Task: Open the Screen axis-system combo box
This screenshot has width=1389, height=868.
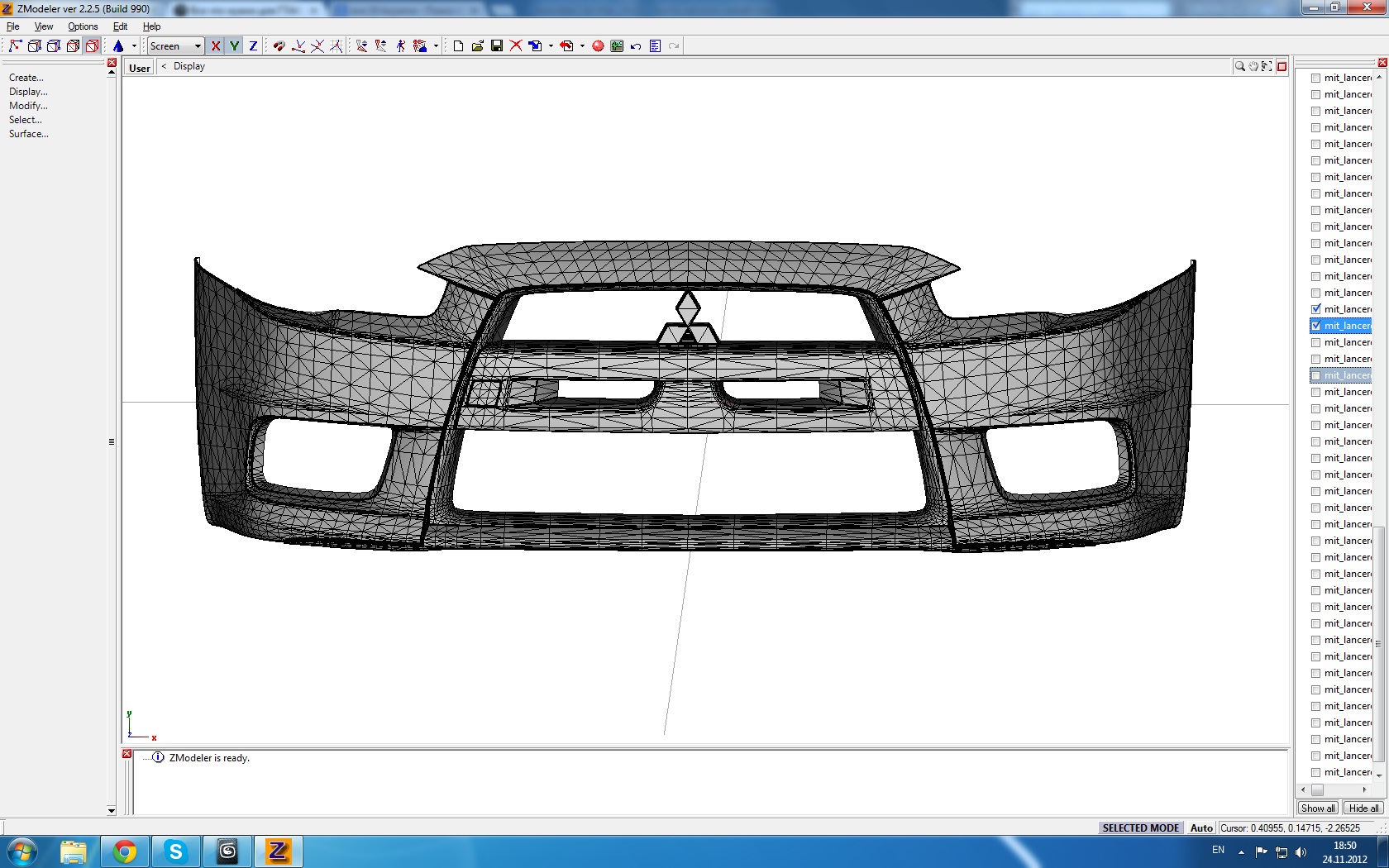Action: [176, 45]
